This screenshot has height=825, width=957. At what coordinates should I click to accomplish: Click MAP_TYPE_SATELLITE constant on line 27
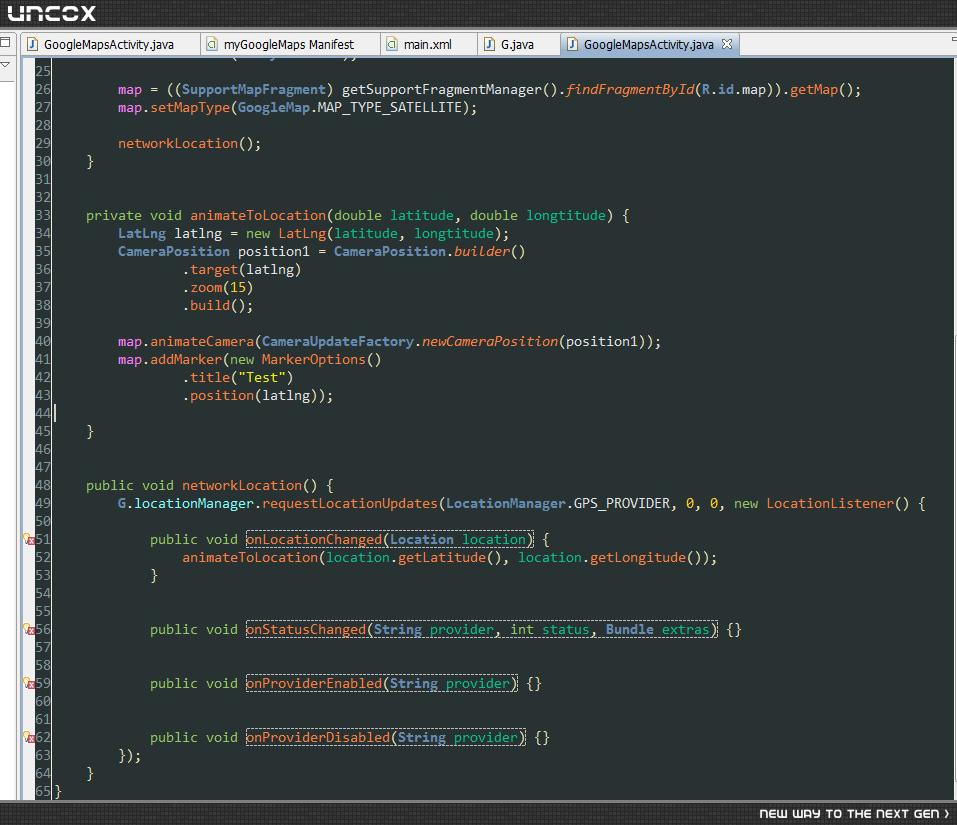(389, 107)
